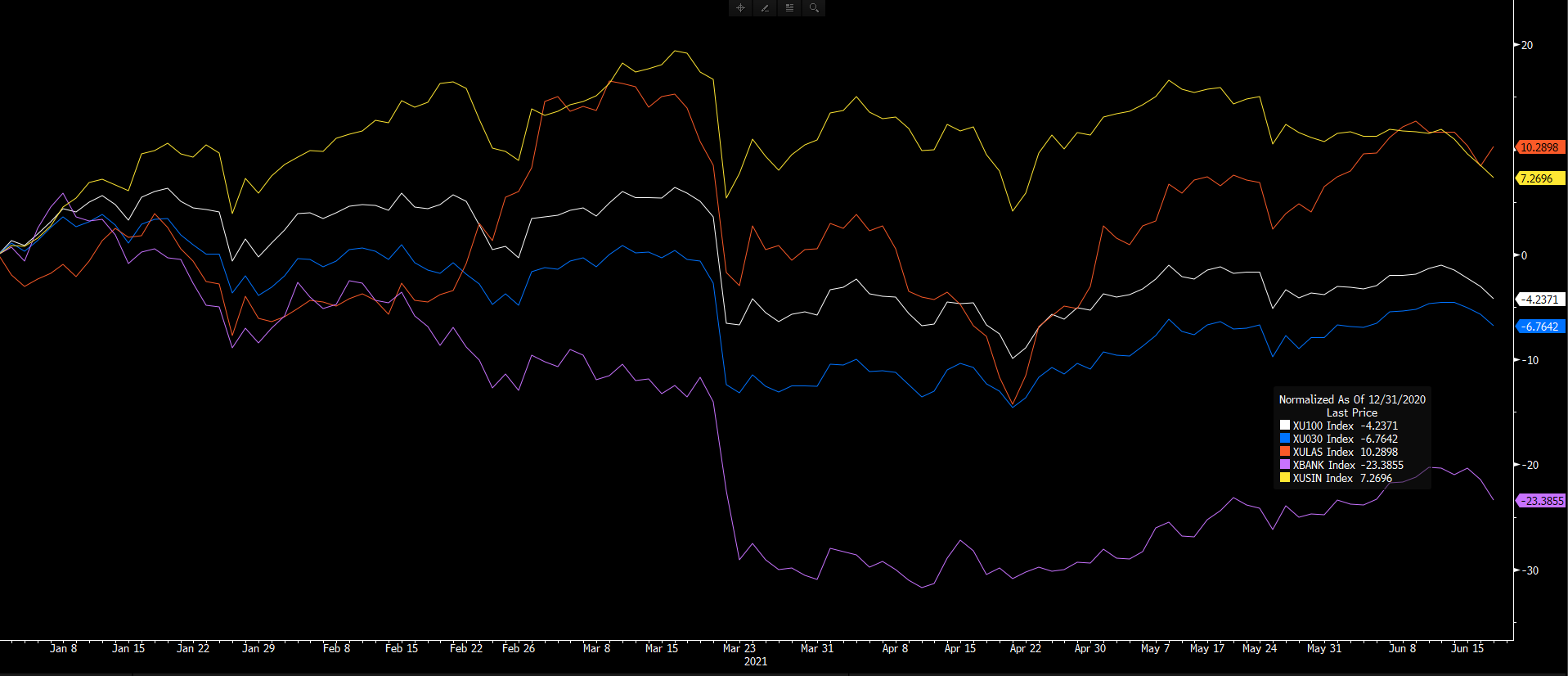Open the legend/news panel icon
The height and width of the screenshot is (676, 1568).
tap(789, 8)
